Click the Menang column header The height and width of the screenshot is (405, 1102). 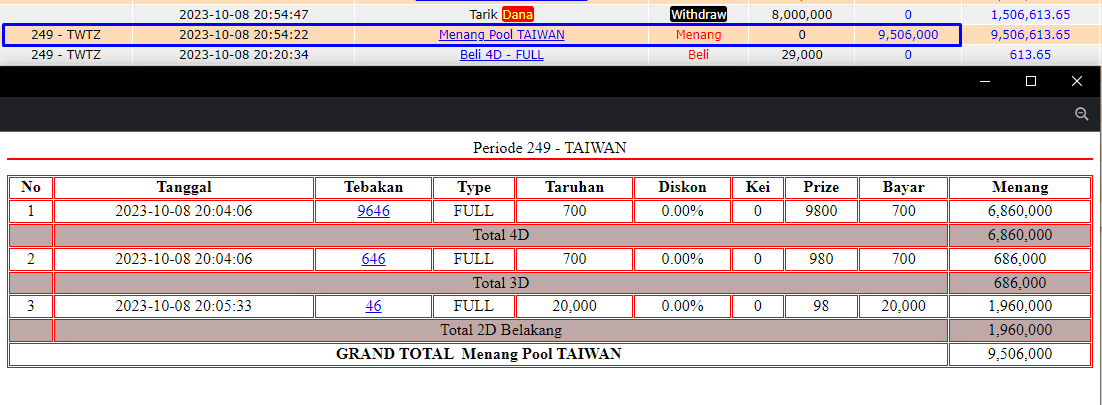pos(1020,187)
